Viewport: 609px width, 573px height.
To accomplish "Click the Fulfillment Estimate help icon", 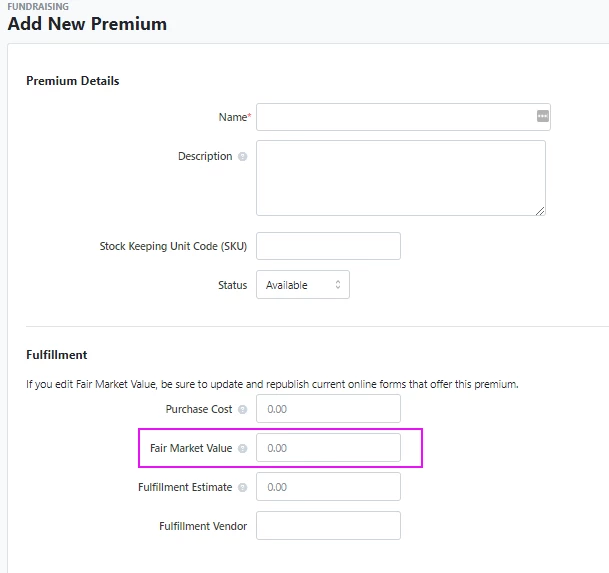I will 242,488.
